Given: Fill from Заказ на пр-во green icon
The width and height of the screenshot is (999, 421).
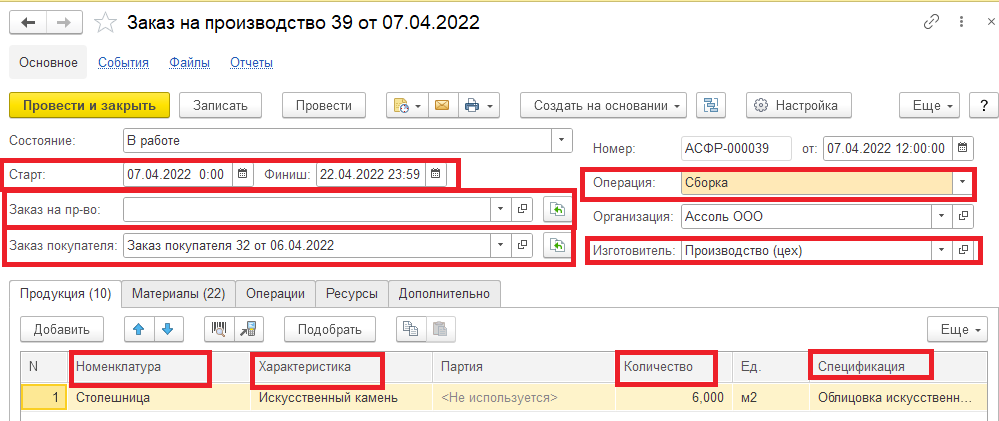Looking at the screenshot, I should 556,209.
